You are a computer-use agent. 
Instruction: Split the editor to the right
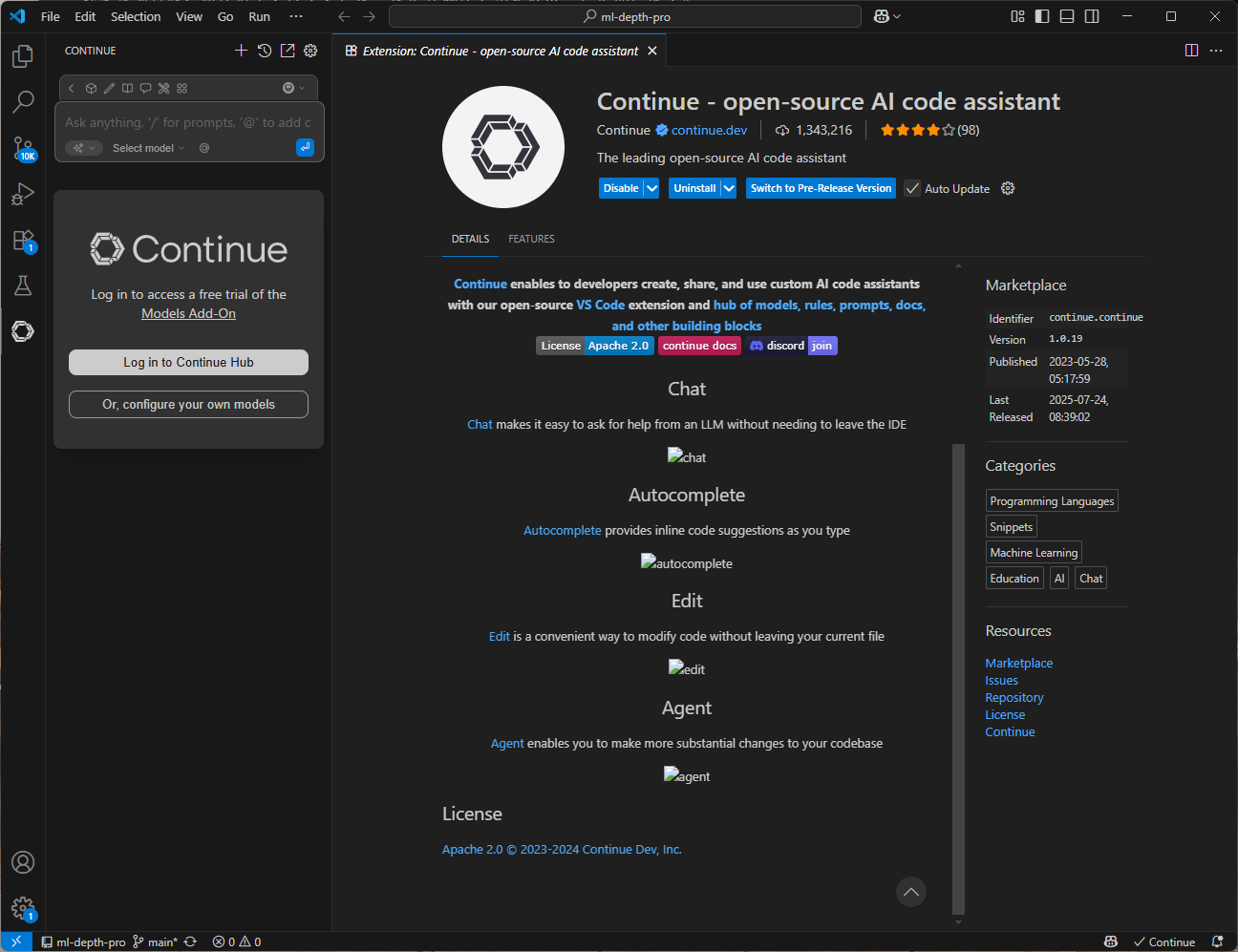(1191, 51)
